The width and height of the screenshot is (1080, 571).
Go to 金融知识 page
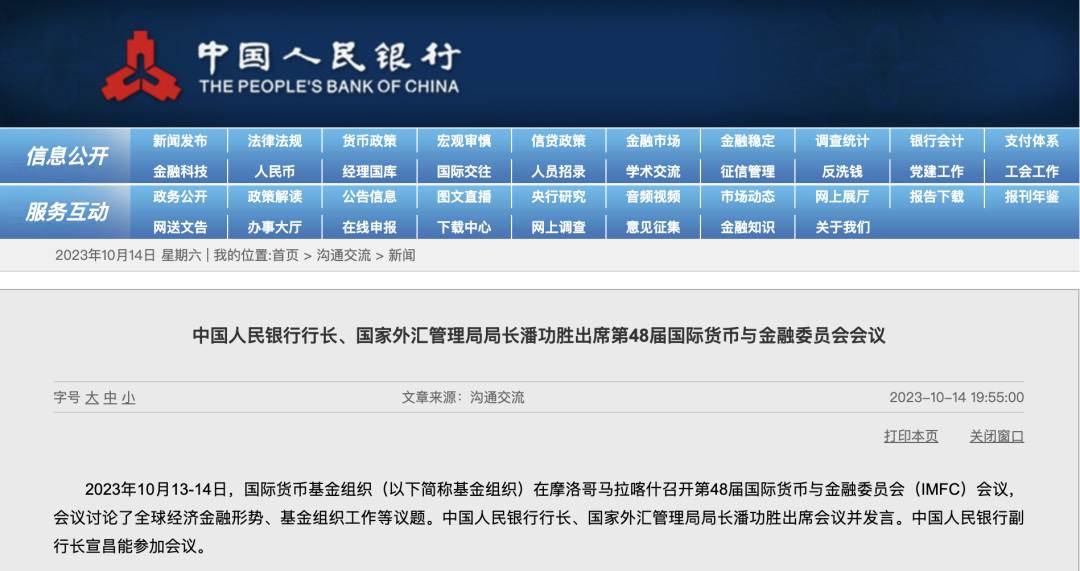pos(747,227)
